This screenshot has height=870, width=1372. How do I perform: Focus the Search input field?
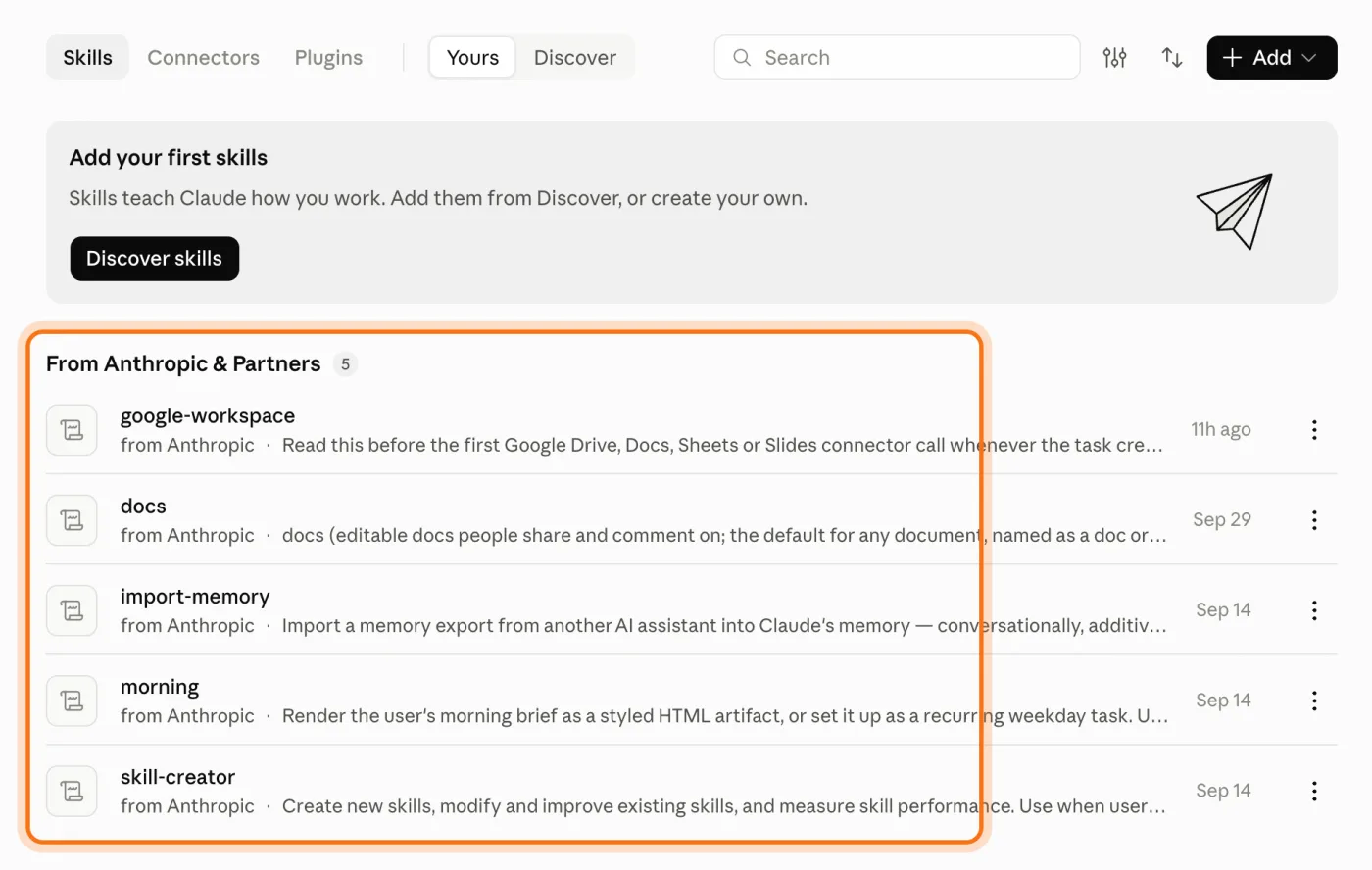[x=897, y=58]
